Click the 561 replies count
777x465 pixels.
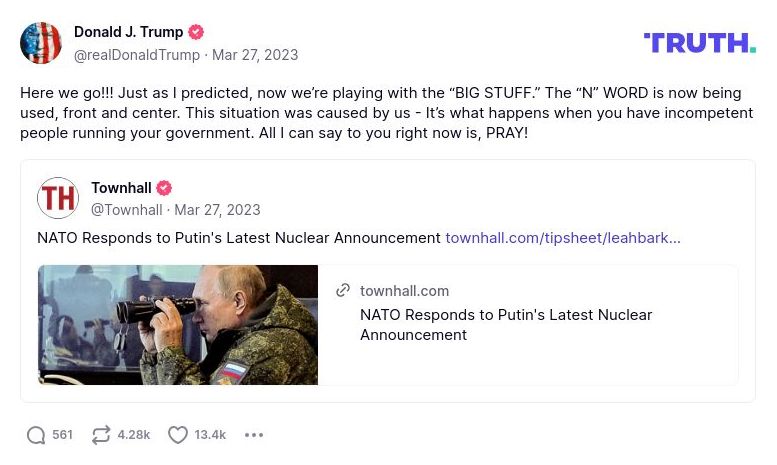tap(63, 435)
